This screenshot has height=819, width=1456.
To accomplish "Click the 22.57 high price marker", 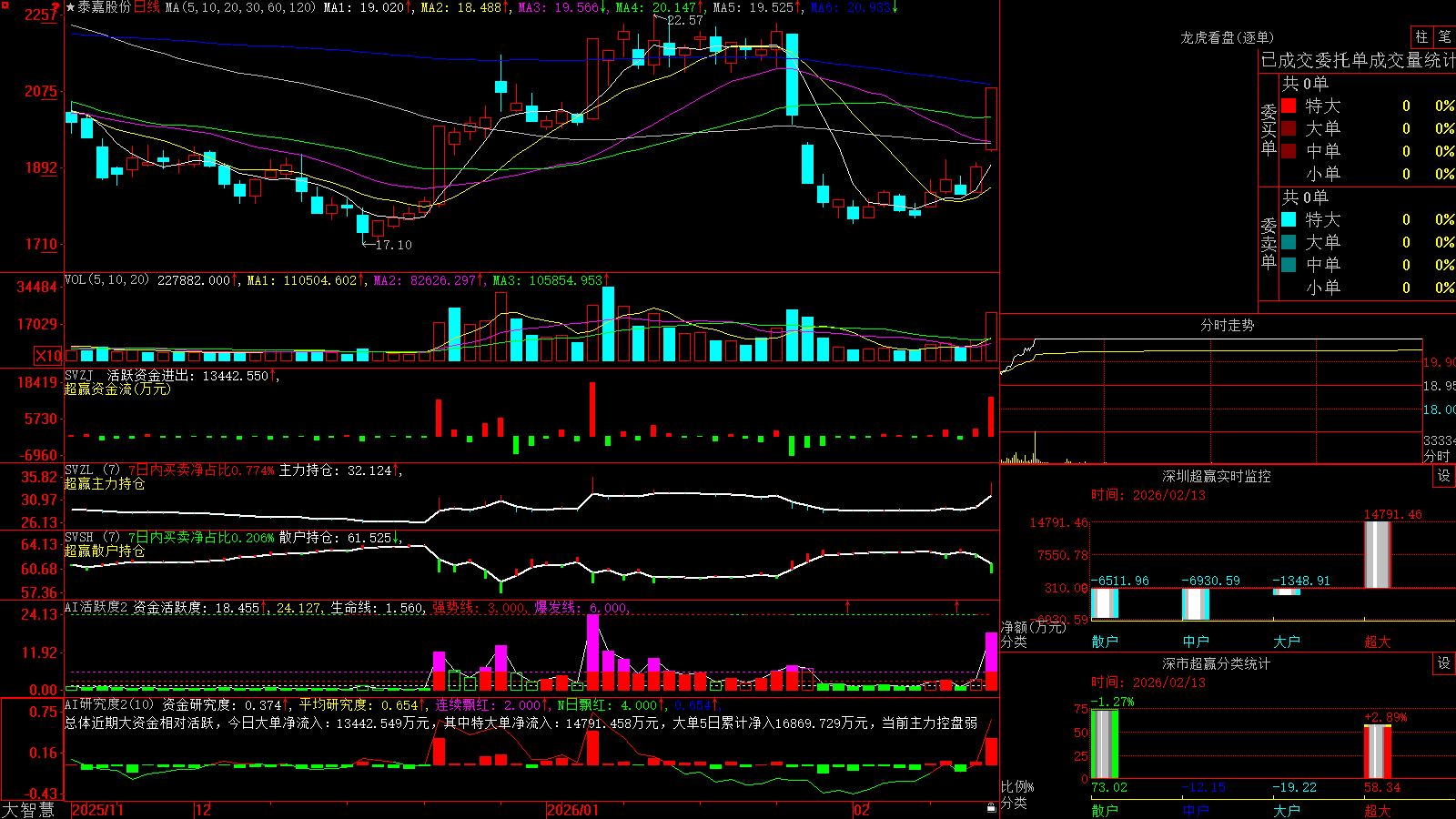I will 684,20.
